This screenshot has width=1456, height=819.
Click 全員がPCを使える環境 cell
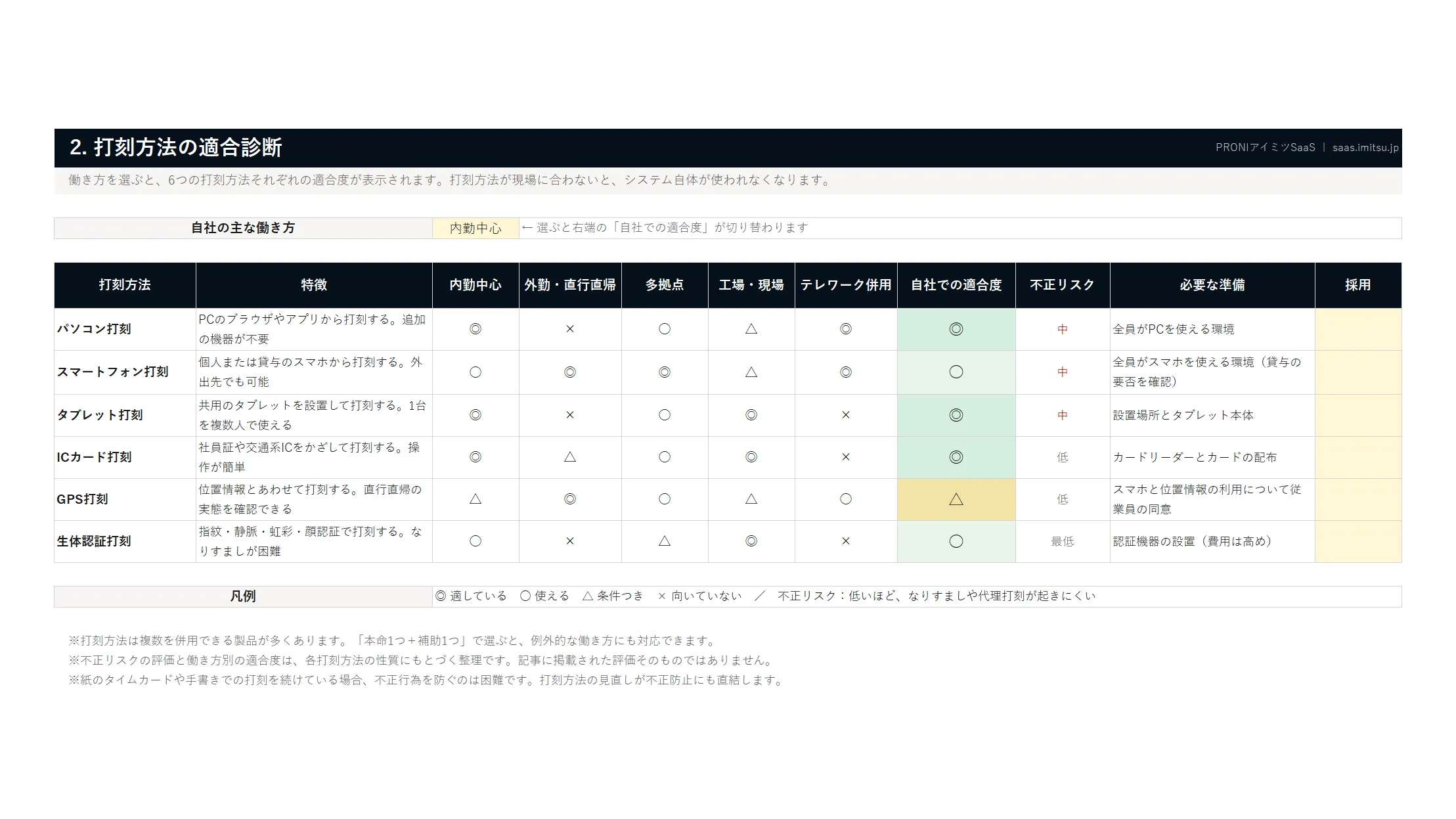tap(1212, 329)
